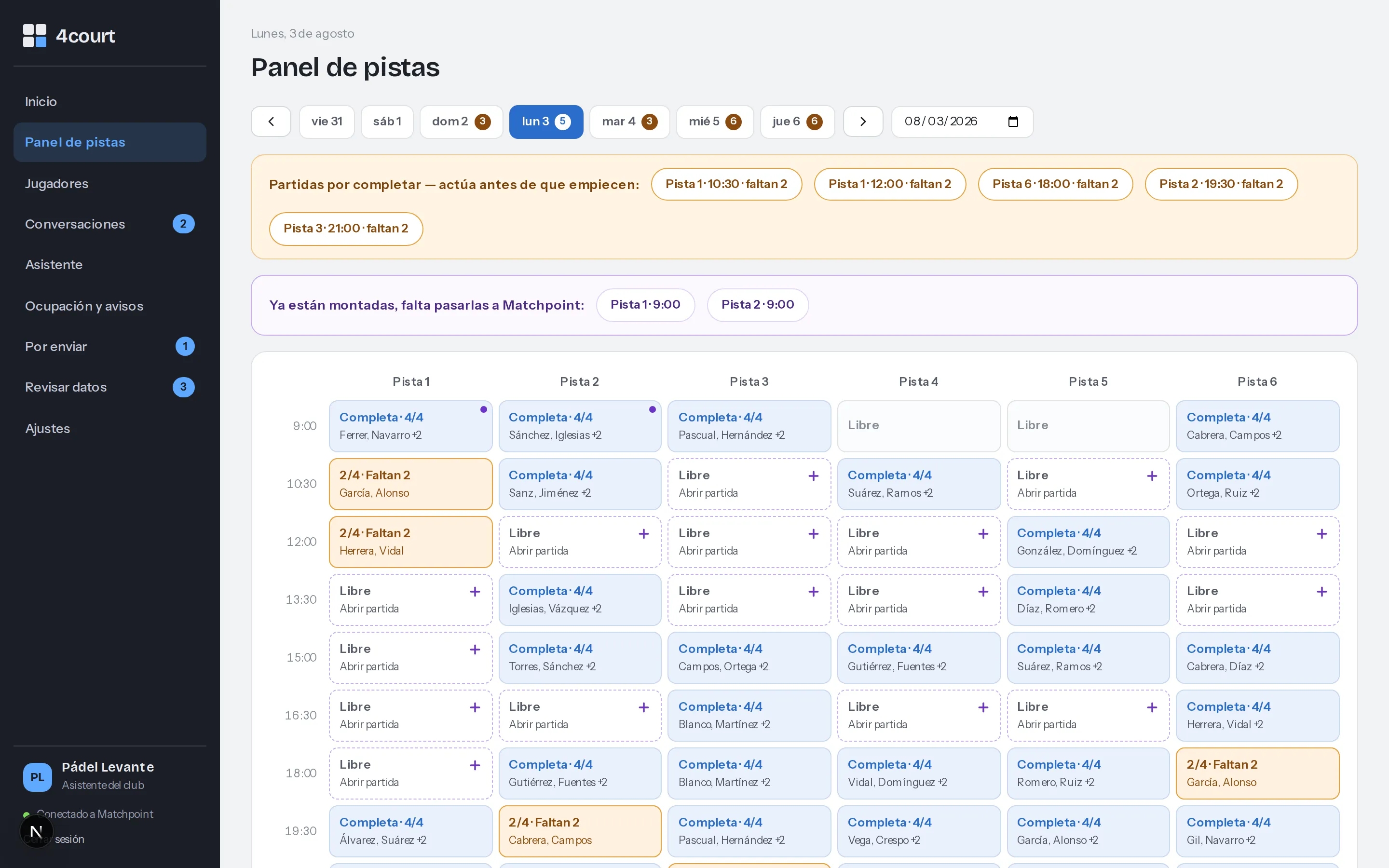
Task: Open pill Pista 1 · 10:30 · faltan 2
Action: click(726, 184)
